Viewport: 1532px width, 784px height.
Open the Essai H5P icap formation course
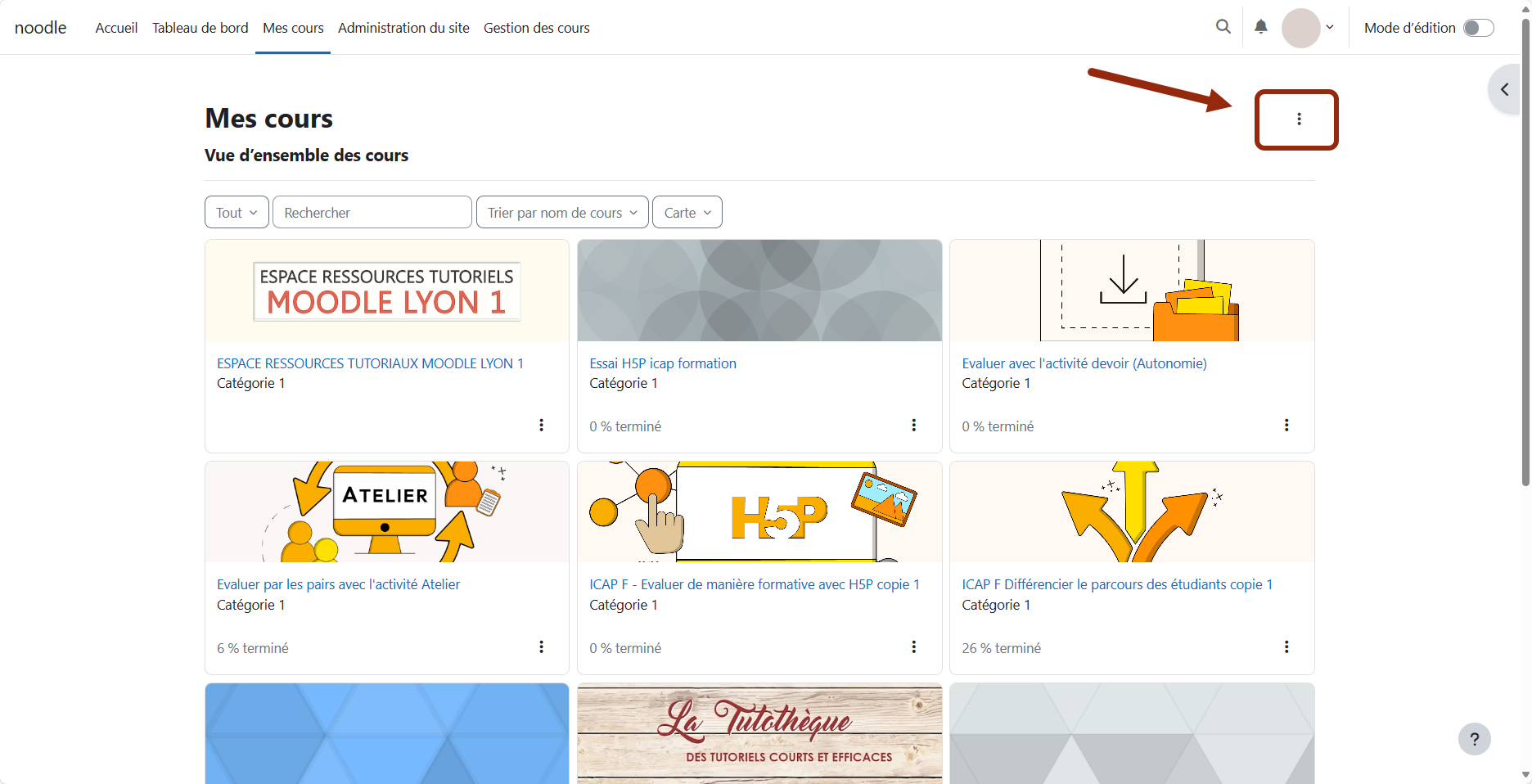click(x=662, y=363)
